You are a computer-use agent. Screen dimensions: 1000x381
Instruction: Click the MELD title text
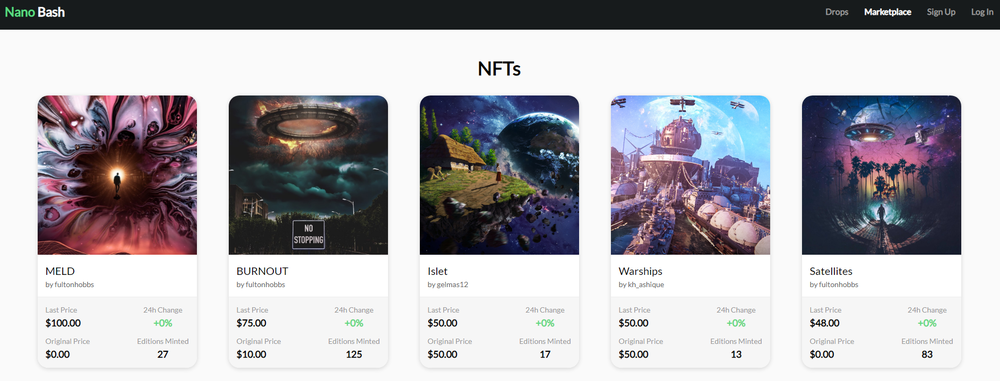click(60, 271)
